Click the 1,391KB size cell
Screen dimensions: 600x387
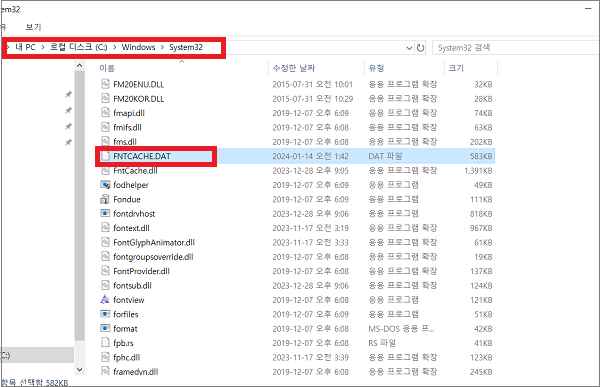click(478, 170)
